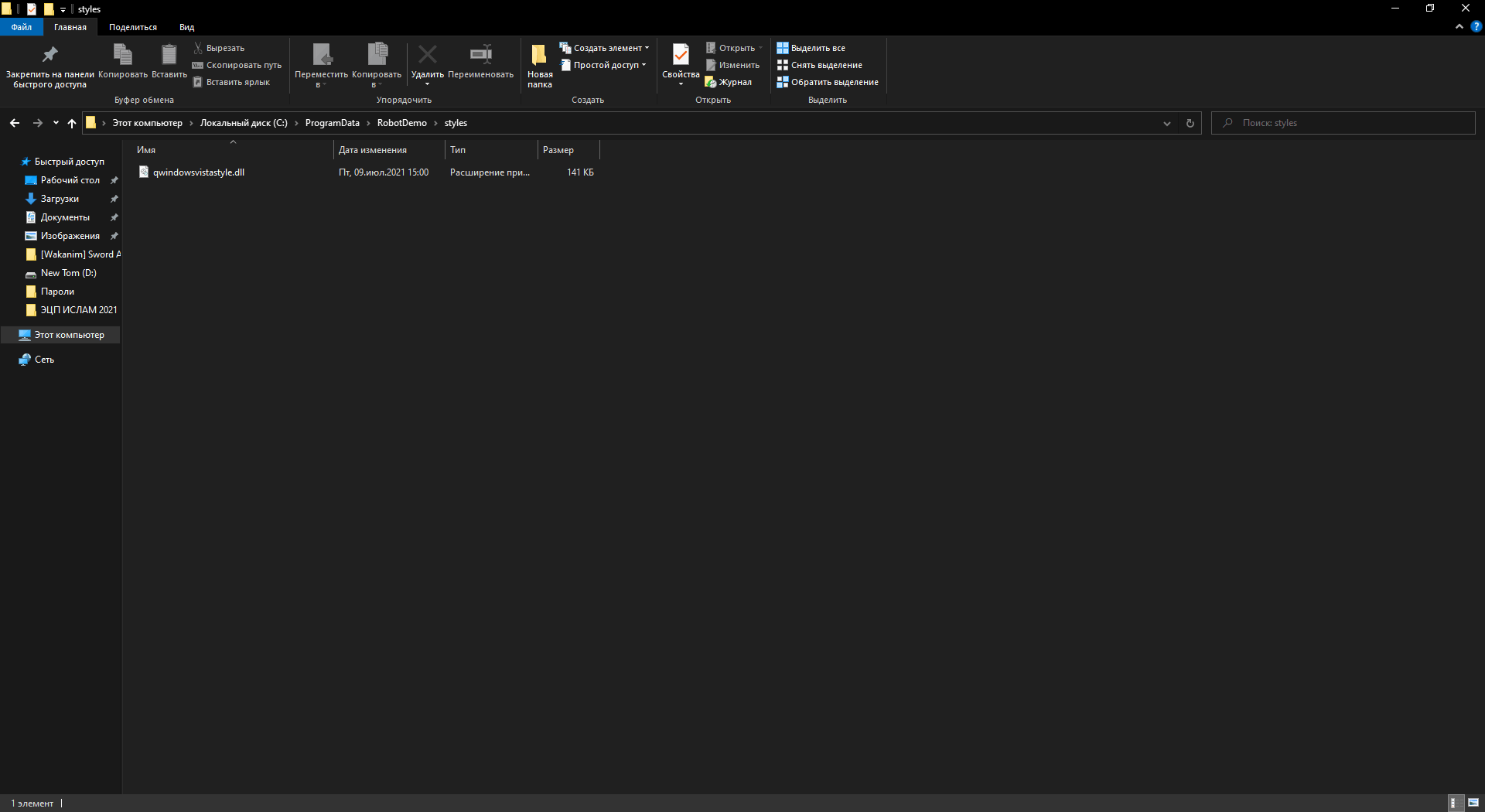Open Загрузки in sidebar
The height and width of the screenshot is (812, 1485).
60,199
